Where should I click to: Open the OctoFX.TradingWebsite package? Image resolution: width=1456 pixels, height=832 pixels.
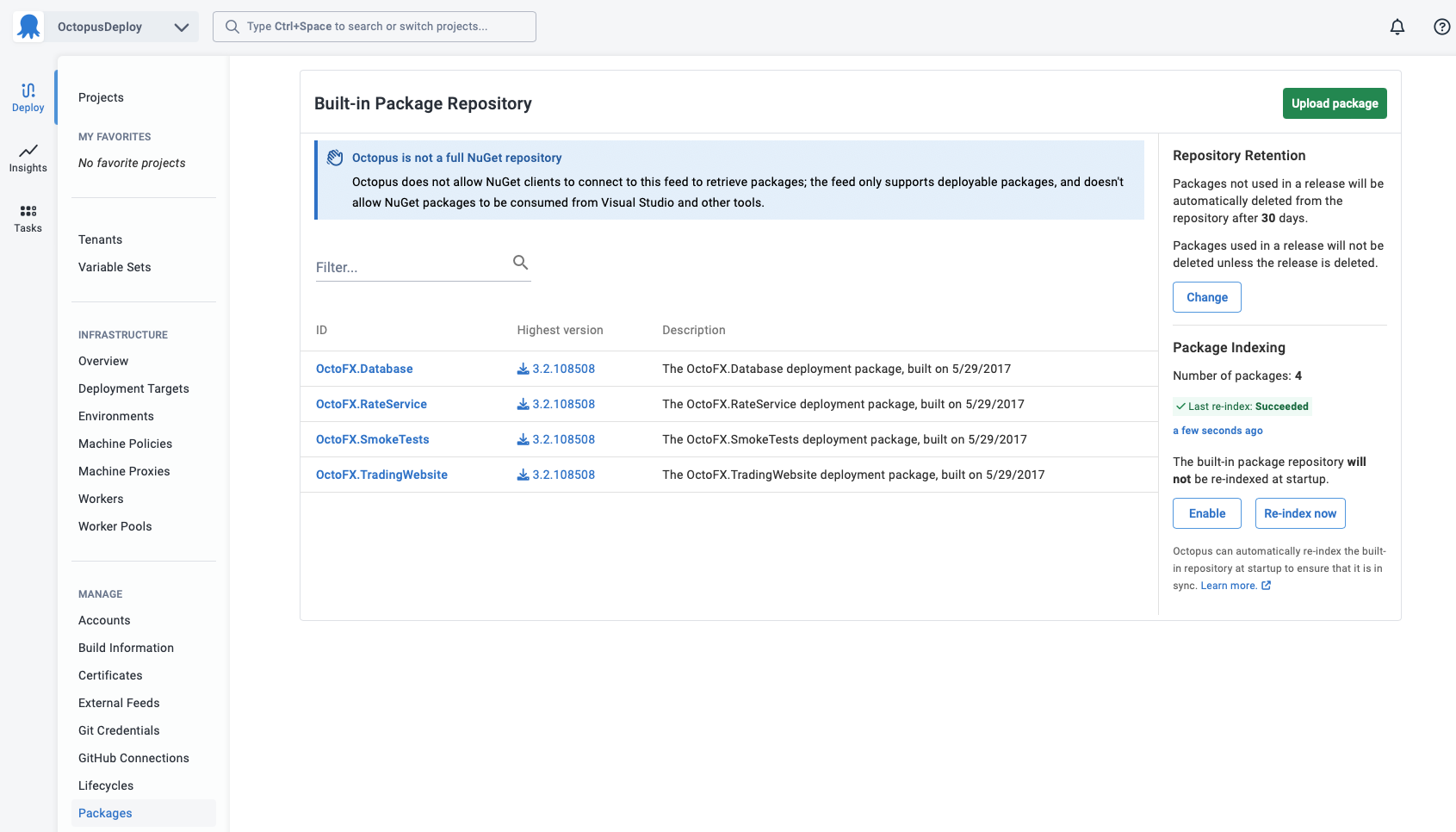381,475
